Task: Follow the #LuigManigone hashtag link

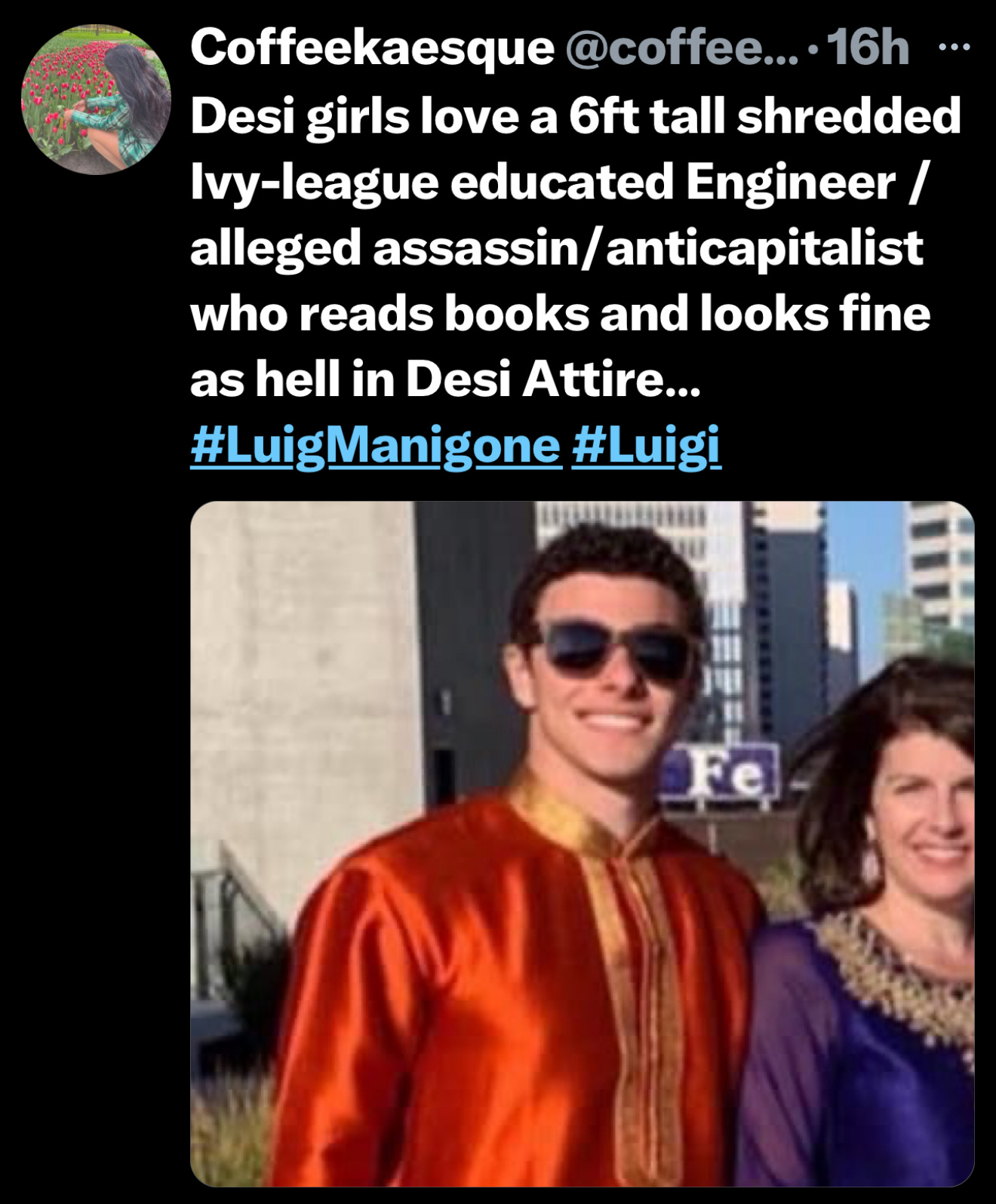Action: pyautogui.click(x=376, y=446)
